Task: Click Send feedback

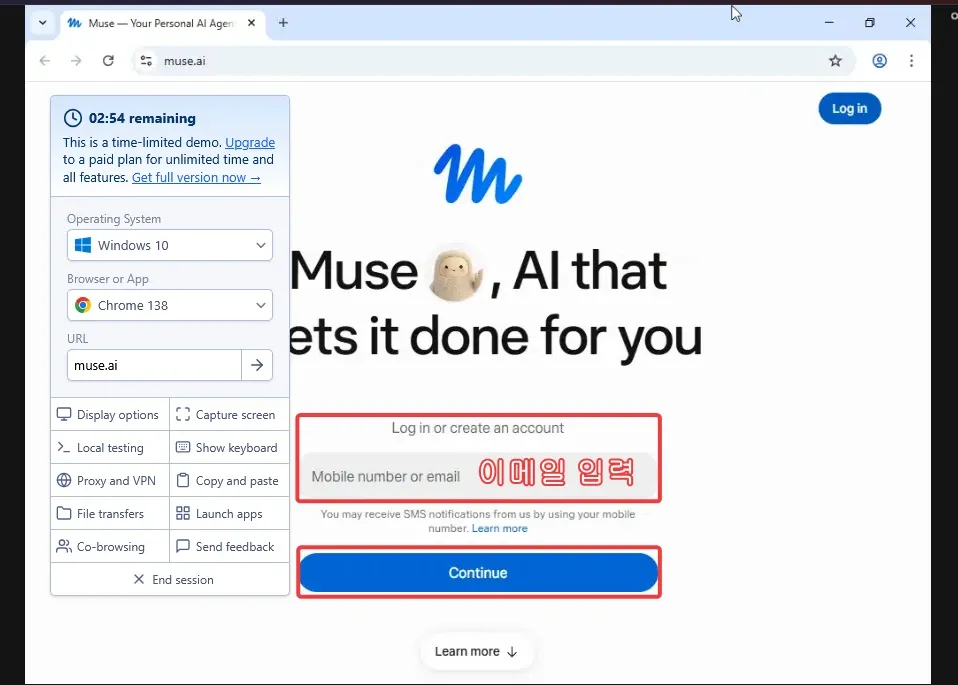Action: coord(229,546)
